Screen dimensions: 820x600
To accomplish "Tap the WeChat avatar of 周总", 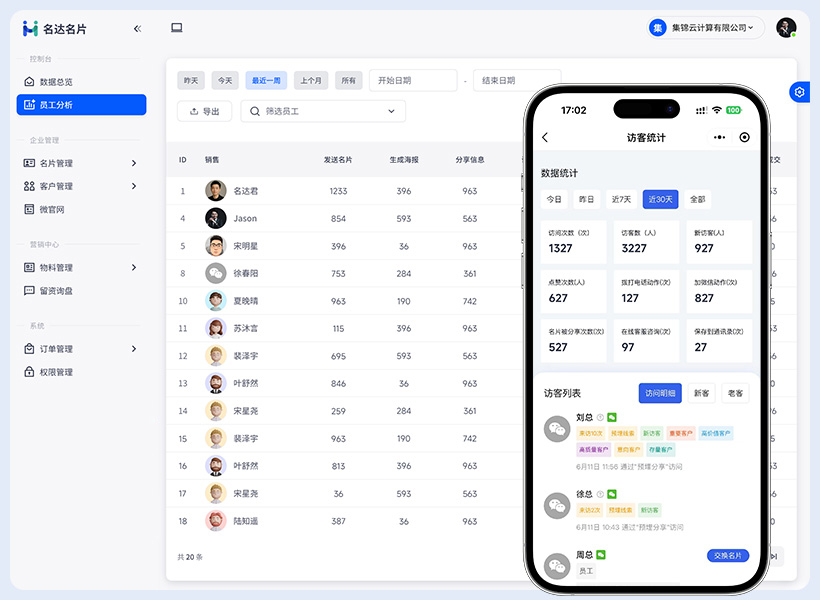I will (x=557, y=565).
